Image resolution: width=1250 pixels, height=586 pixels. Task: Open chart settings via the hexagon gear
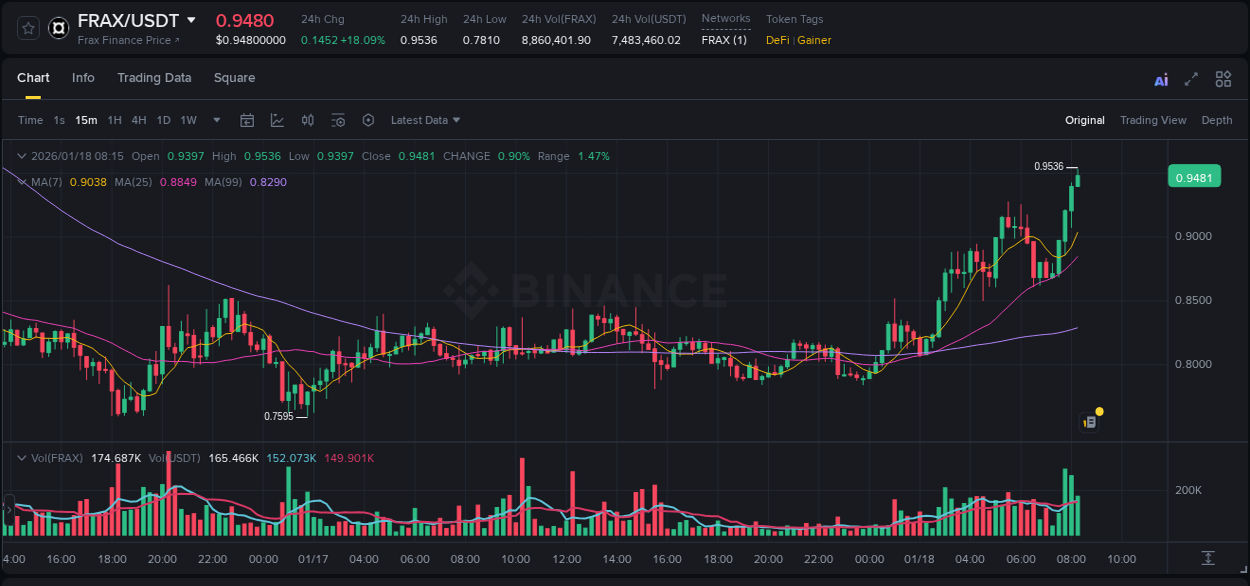coord(368,120)
